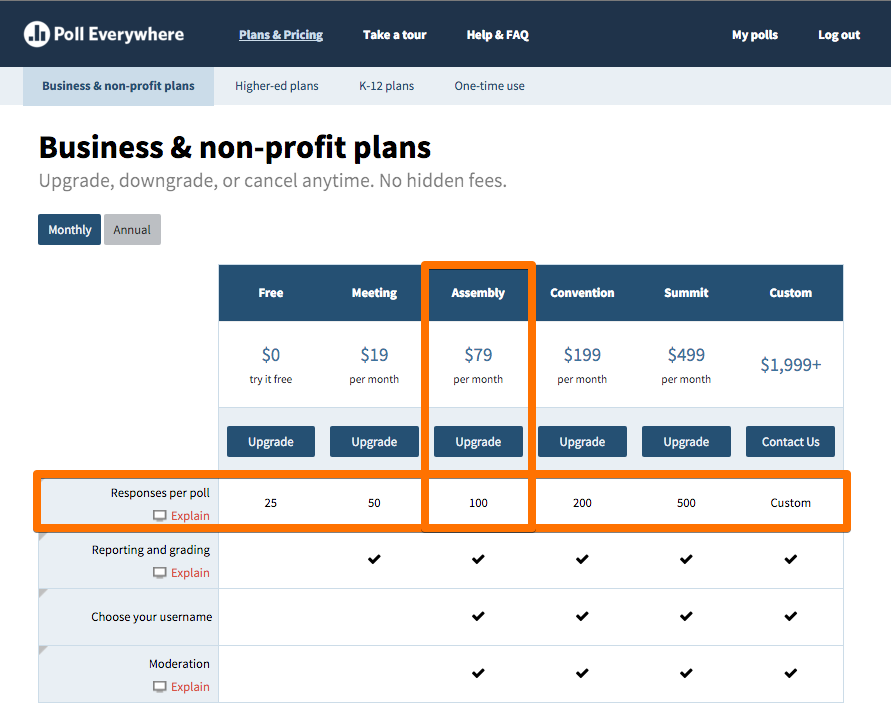Open Plans & Pricing in top navigation
This screenshot has width=891, height=703.
[x=281, y=35]
